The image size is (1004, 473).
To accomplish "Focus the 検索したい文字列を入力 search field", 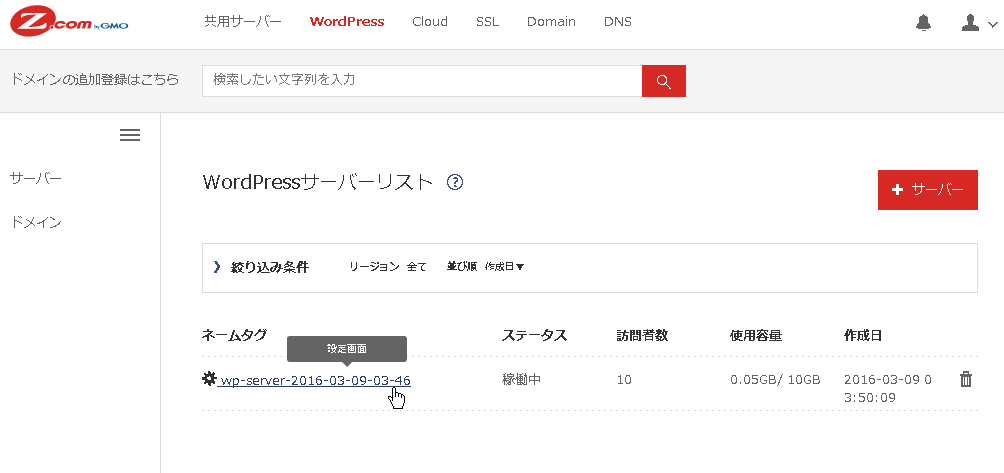I will (422, 81).
